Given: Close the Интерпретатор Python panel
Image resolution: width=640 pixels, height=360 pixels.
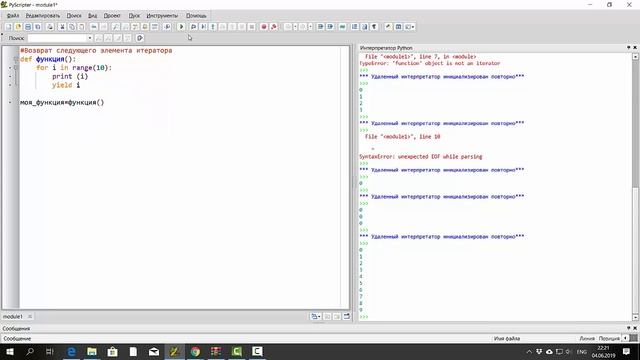Looking at the screenshot, I should 635,48.
